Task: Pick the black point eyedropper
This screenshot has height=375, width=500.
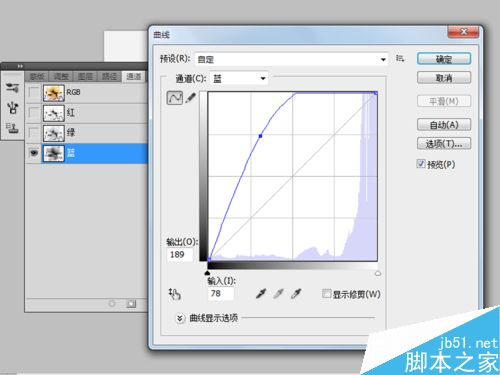Action: [261, 294]
